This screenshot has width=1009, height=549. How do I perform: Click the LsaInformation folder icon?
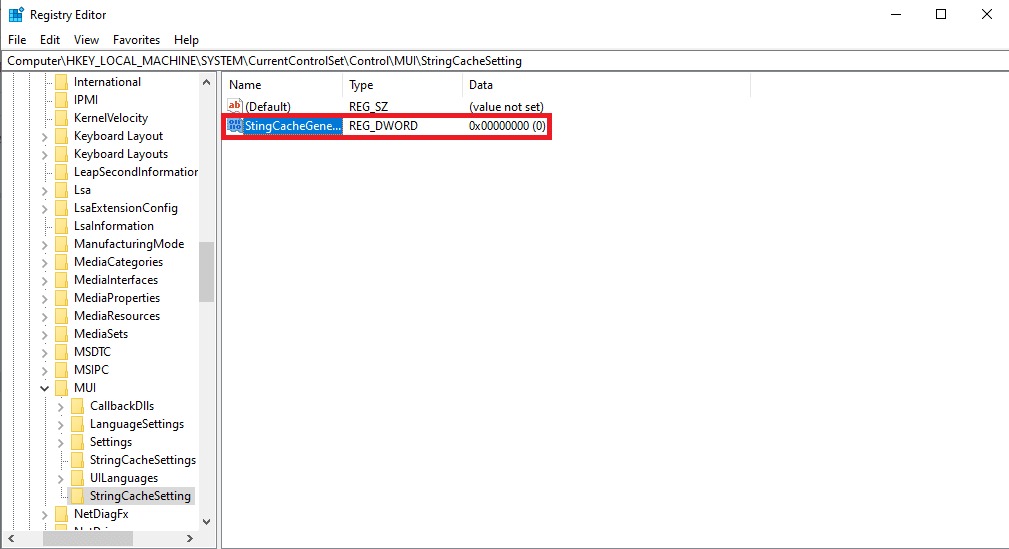tap(62, 226)
